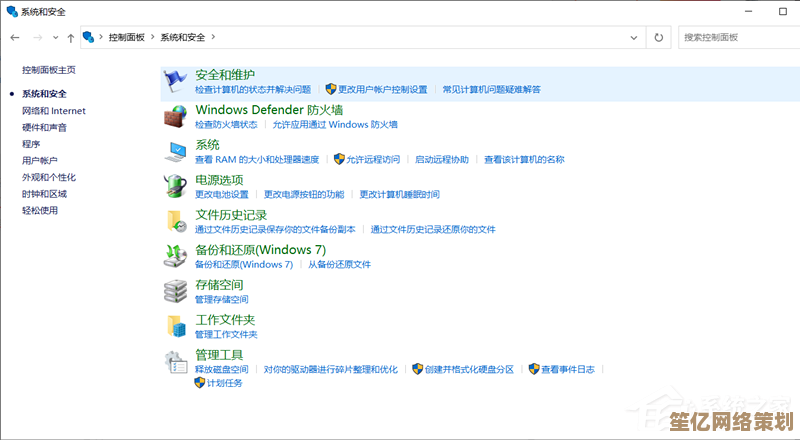Viewport: 800px width, 440px height.
Task: Open the 存储空间 heading link
Action: (219, 285)
